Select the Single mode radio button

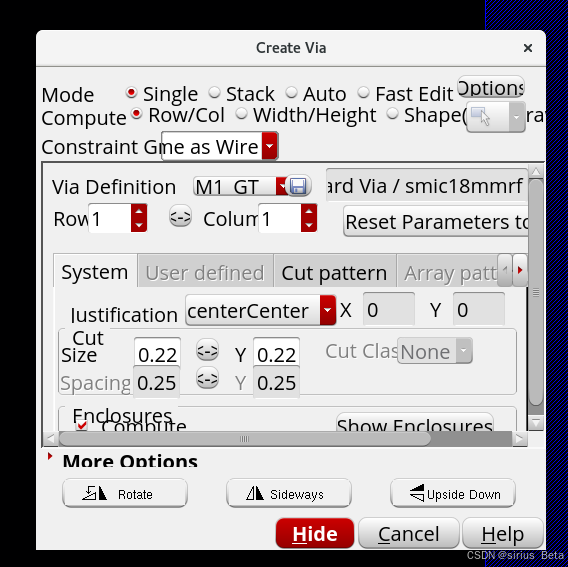tap(131, 93)
